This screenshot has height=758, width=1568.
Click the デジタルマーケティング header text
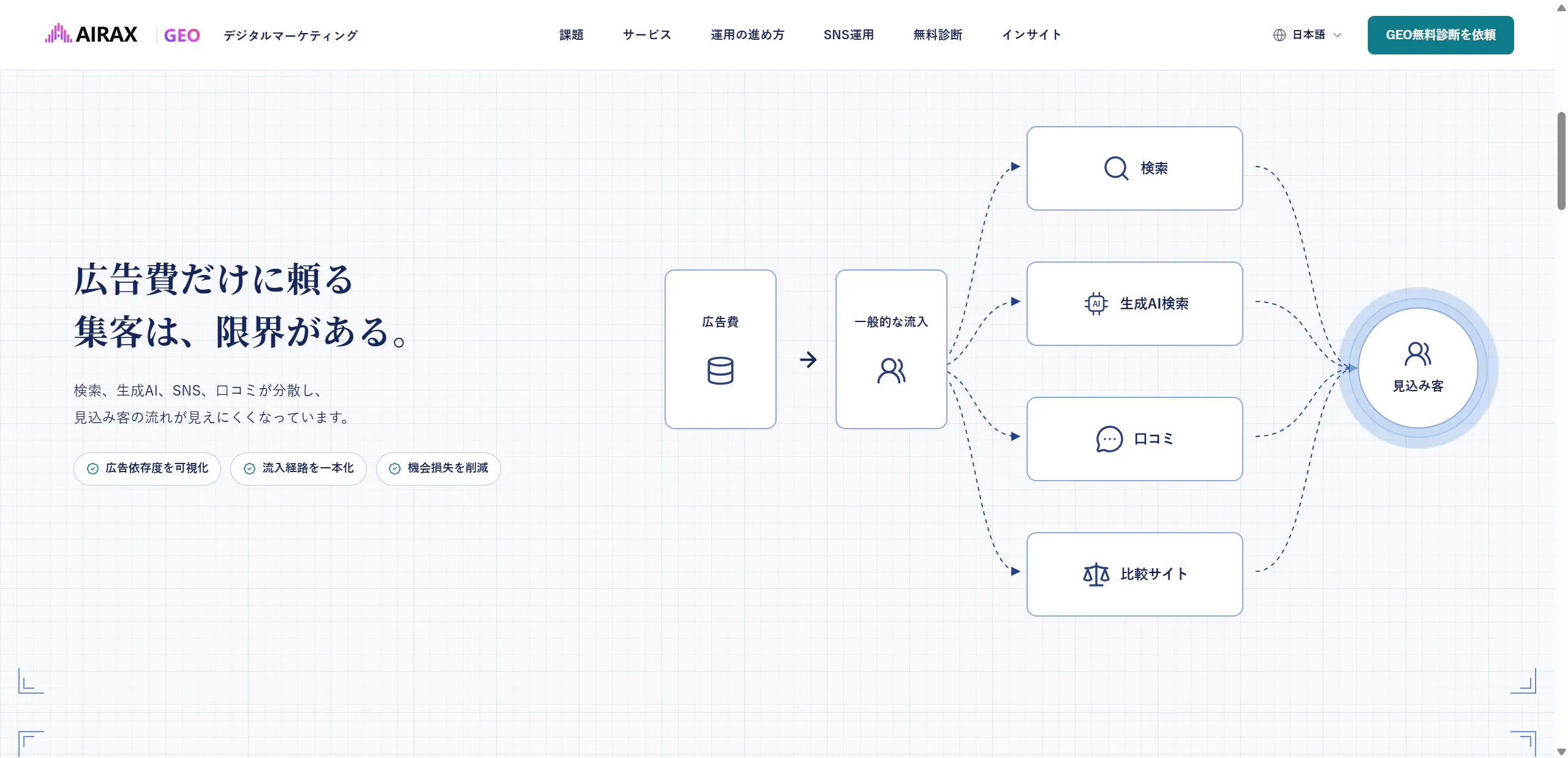coord(290,36)
